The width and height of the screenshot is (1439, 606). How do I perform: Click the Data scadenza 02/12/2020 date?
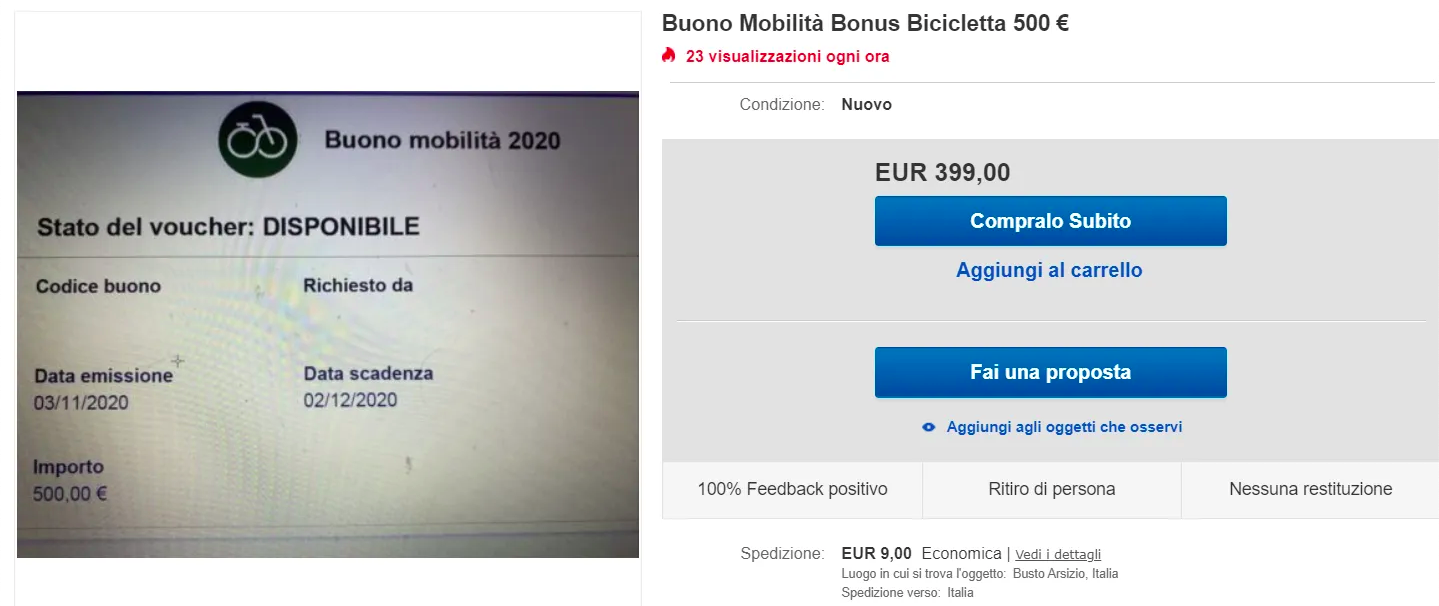tap(351, 400)
